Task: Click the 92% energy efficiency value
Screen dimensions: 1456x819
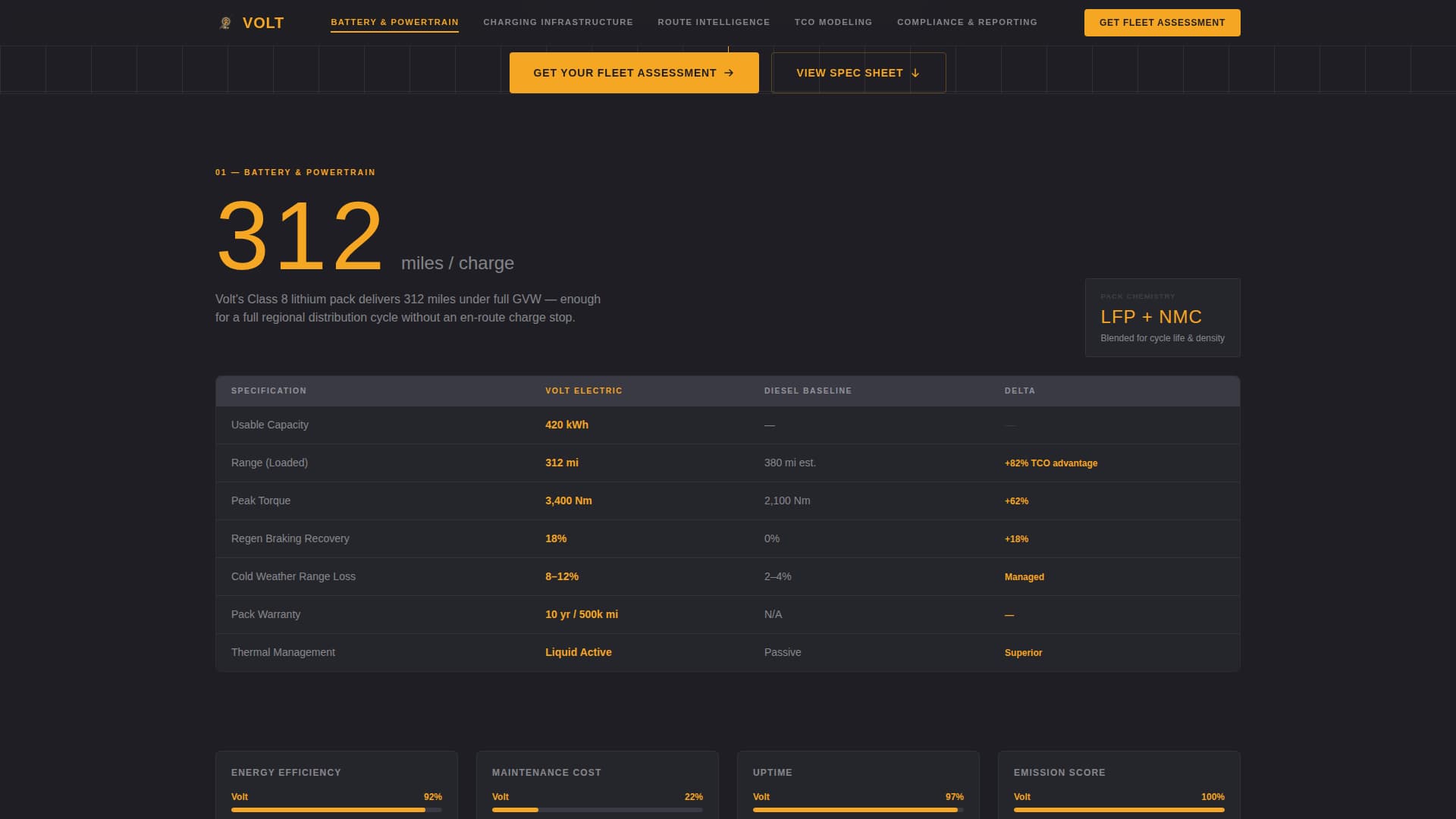Action: pos(433,797)
